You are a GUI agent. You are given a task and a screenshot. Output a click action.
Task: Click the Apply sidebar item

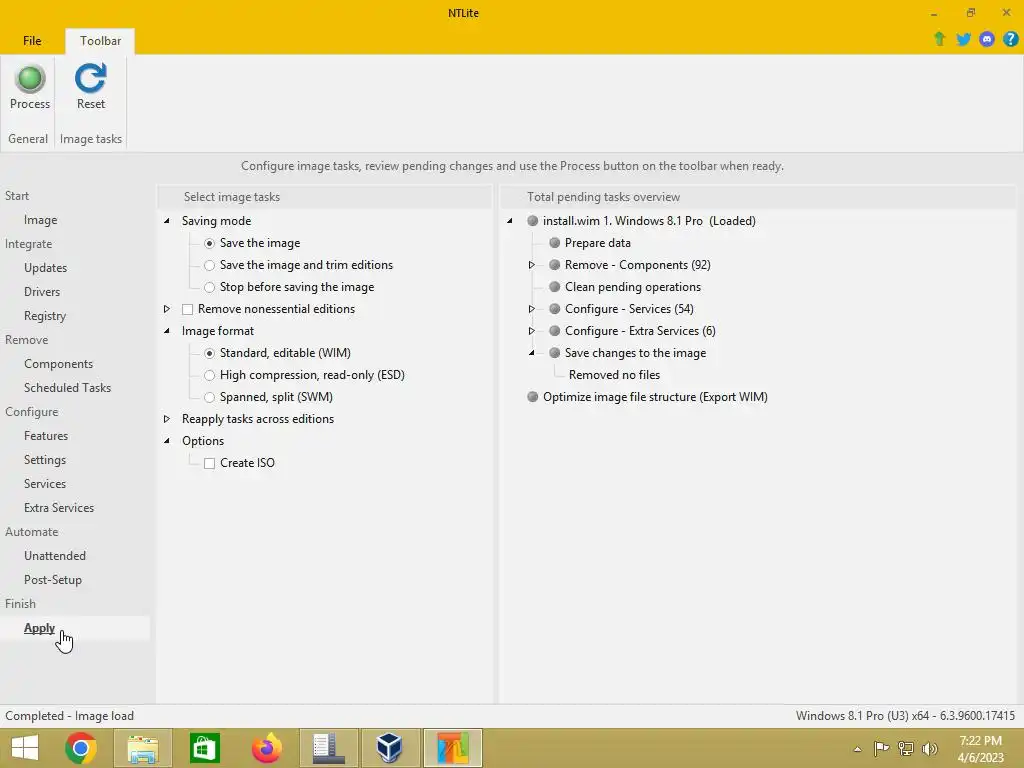[x=39, y=628]
